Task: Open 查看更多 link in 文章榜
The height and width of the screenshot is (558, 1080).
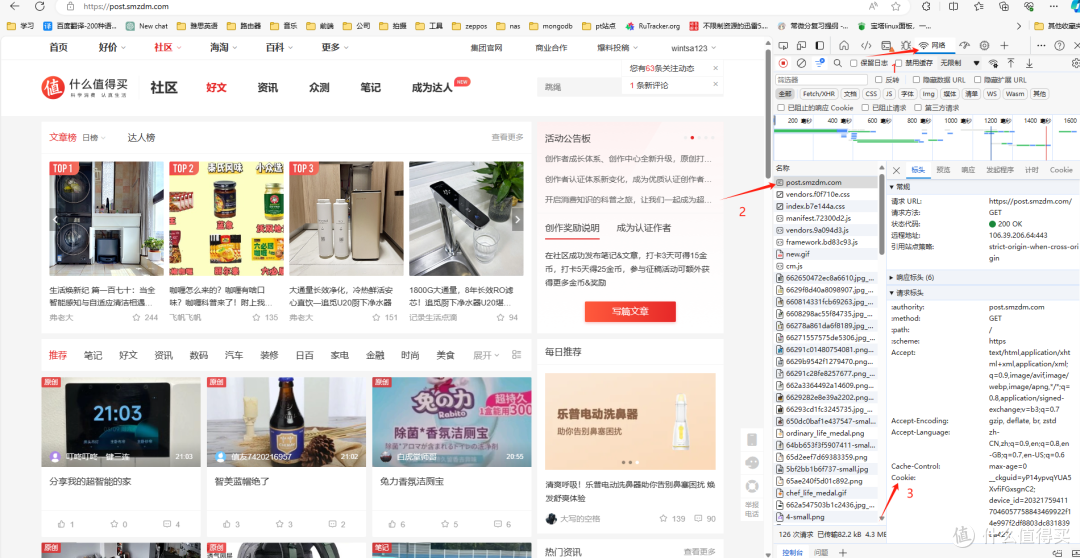Action: (507, 138)
